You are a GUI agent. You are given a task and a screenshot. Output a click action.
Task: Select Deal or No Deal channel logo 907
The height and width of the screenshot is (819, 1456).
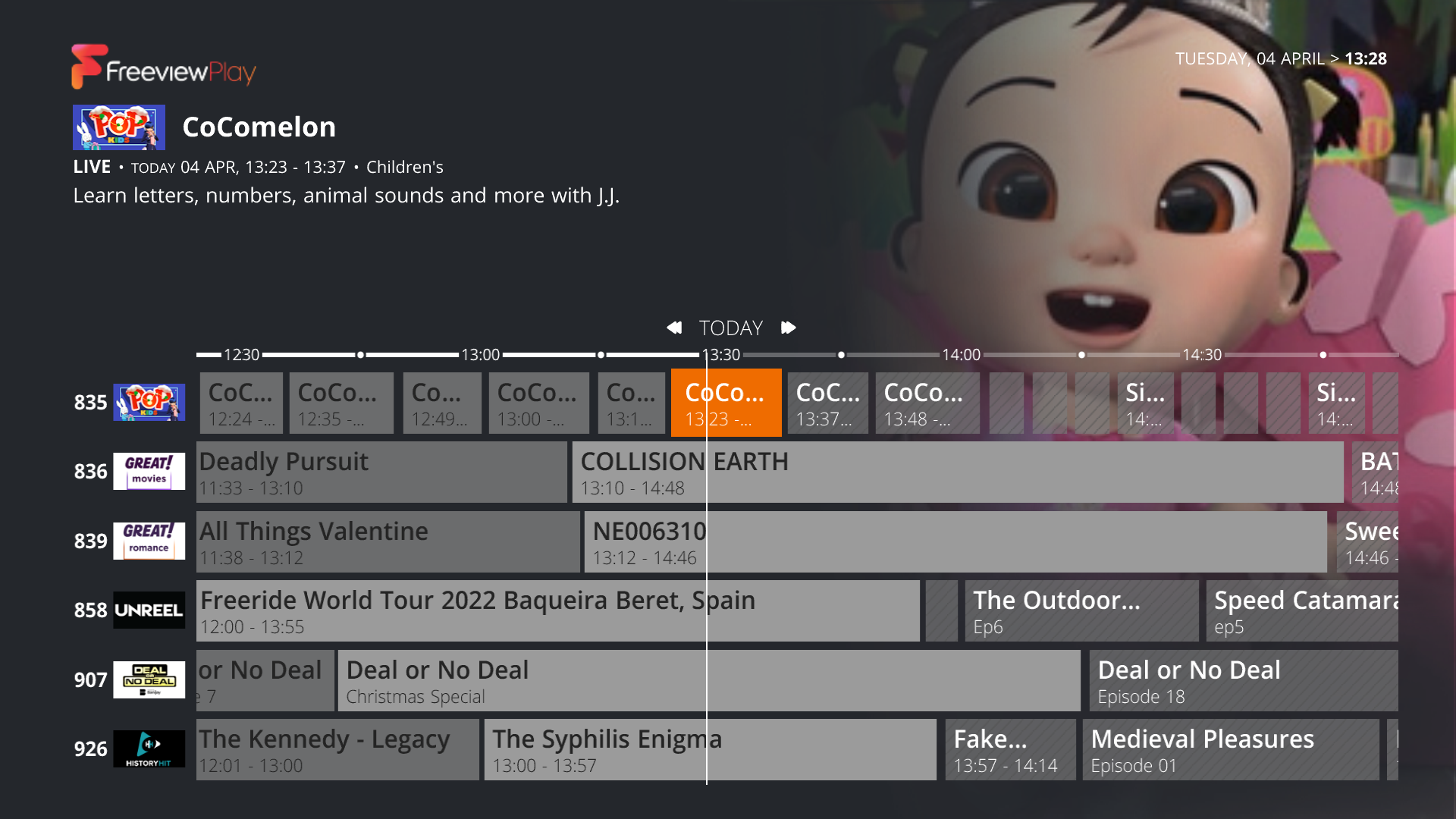click(149, 679)
